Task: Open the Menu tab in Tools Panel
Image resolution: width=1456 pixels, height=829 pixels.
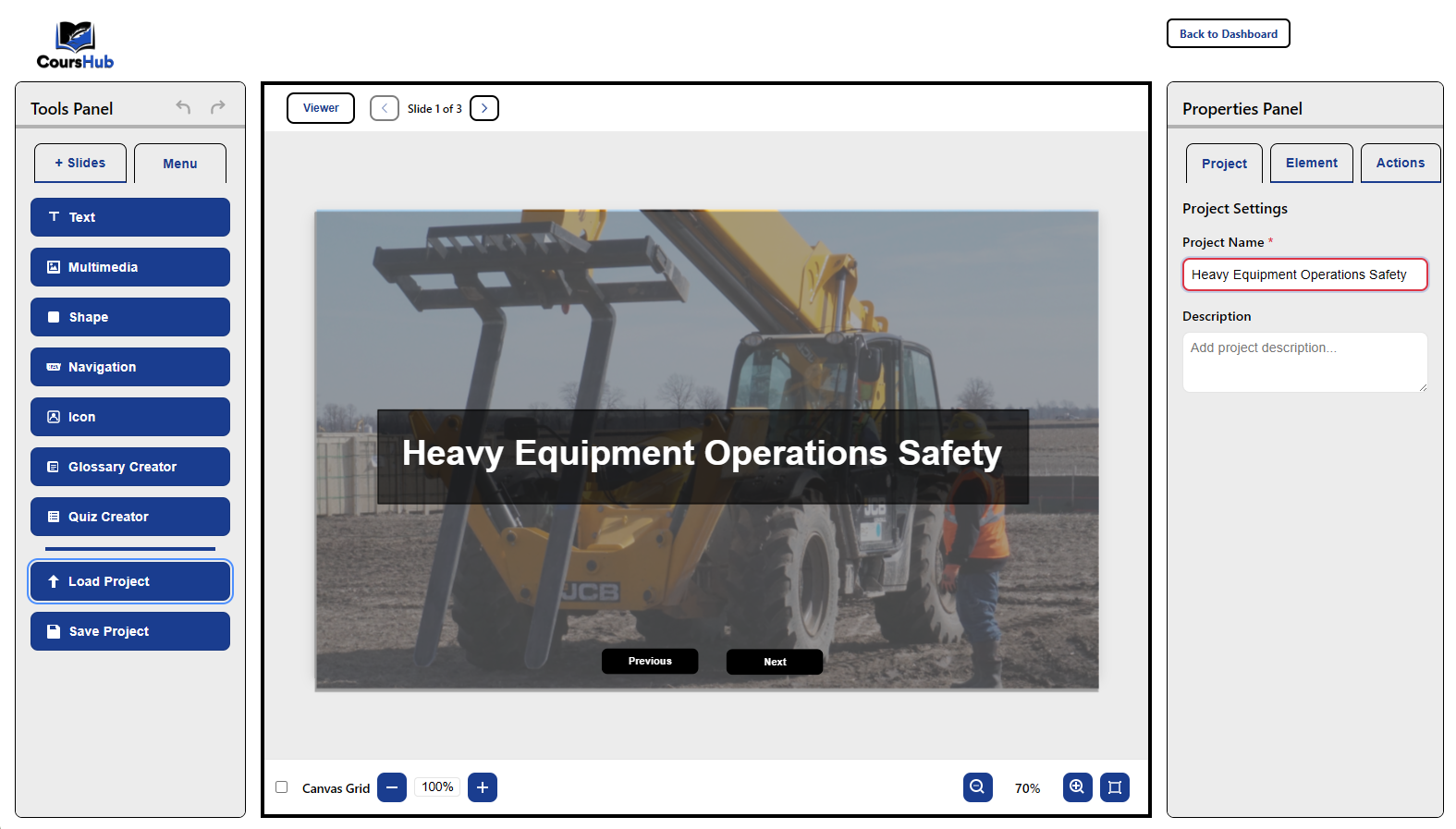Action: [180, 164]
